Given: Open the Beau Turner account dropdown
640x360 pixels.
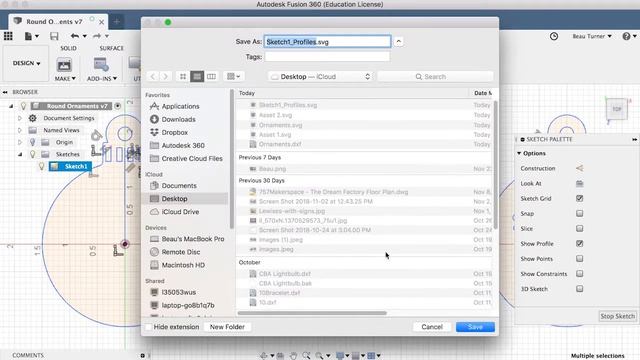Looking at the screenshot, I should pos(592,36).
